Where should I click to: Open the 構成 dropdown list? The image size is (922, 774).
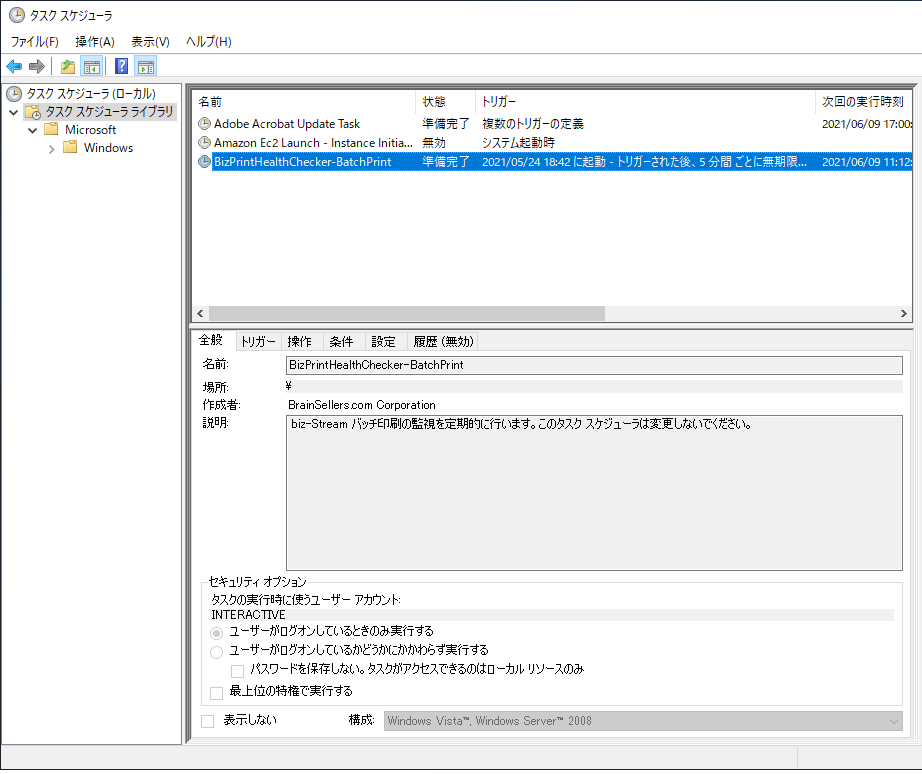642,721
